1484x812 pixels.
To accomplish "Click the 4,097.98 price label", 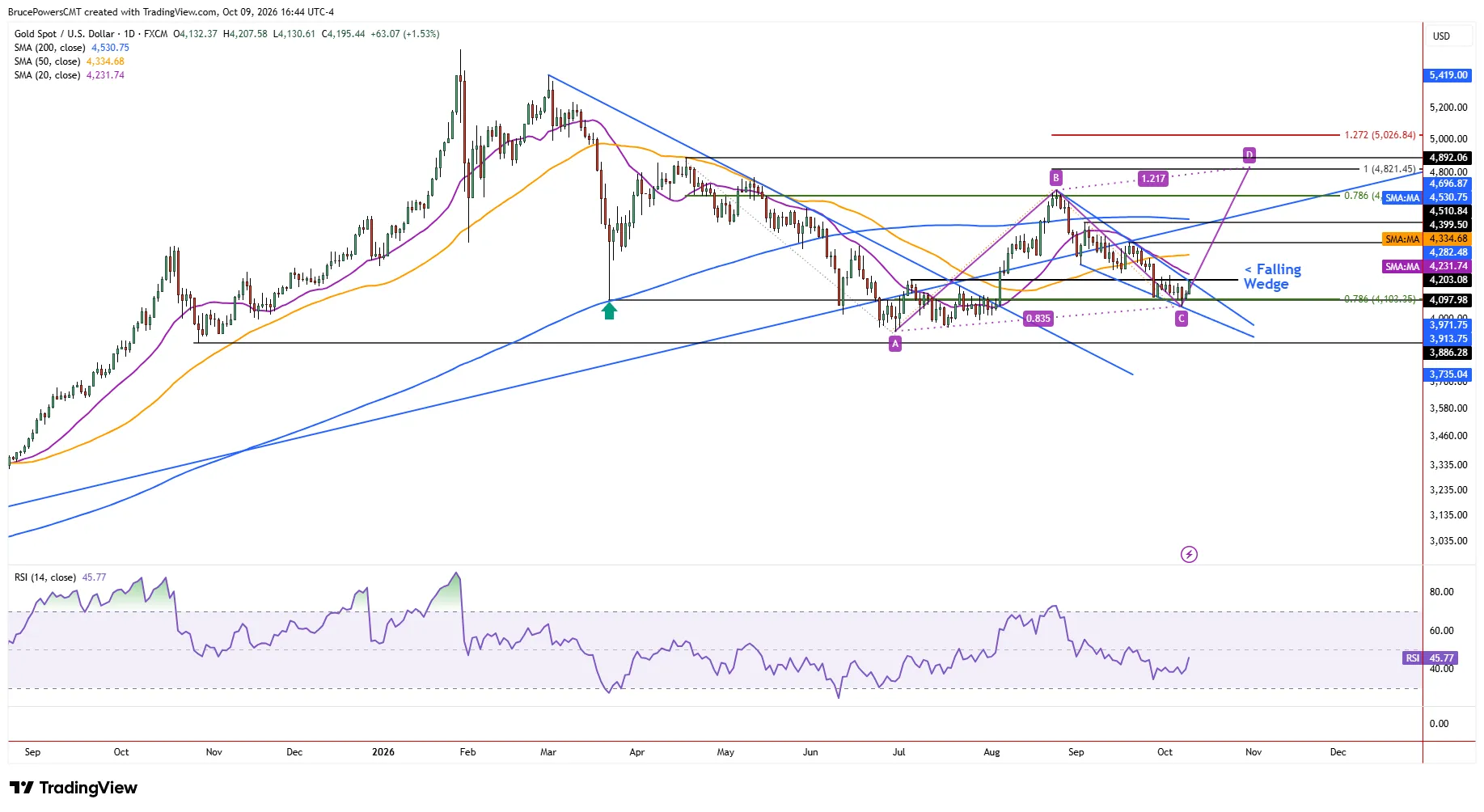I will click(1448, 300).
